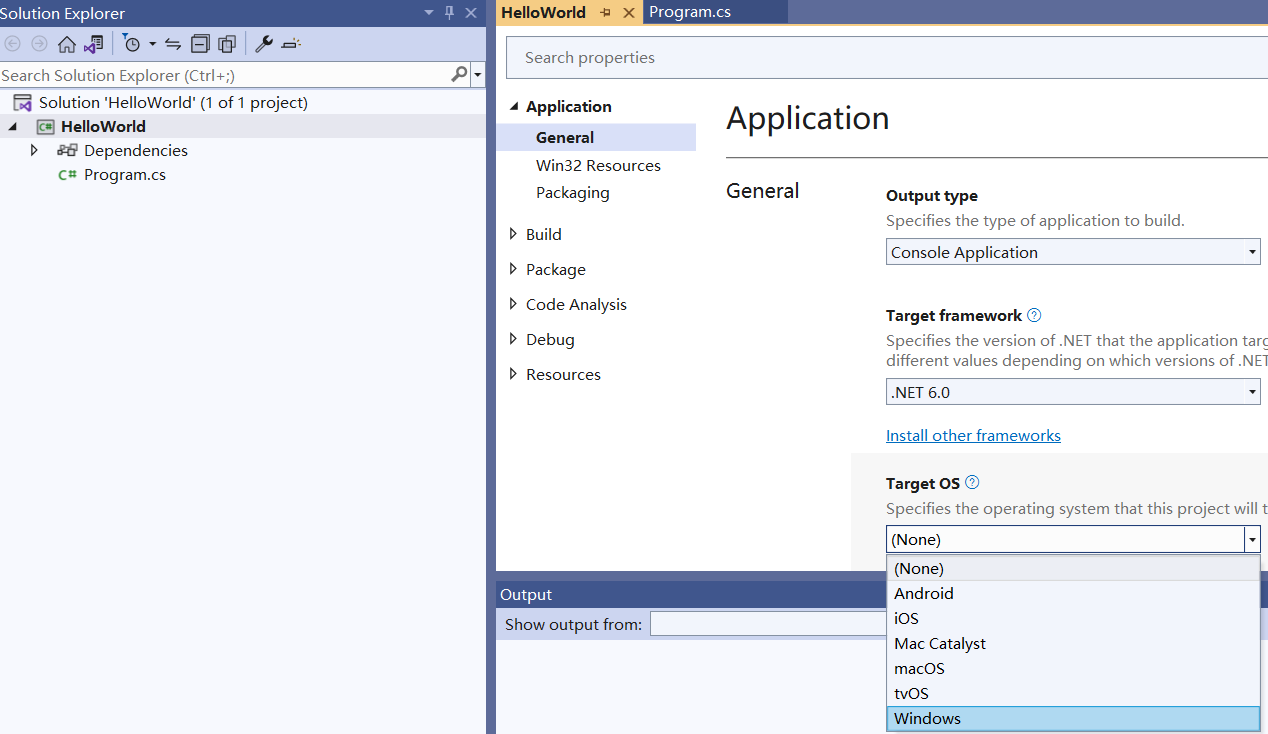Click the Forward arrow in Solution Explorer toolbar
The width and height of the screenshot is (1268, 734).
(x=39, y=44)
